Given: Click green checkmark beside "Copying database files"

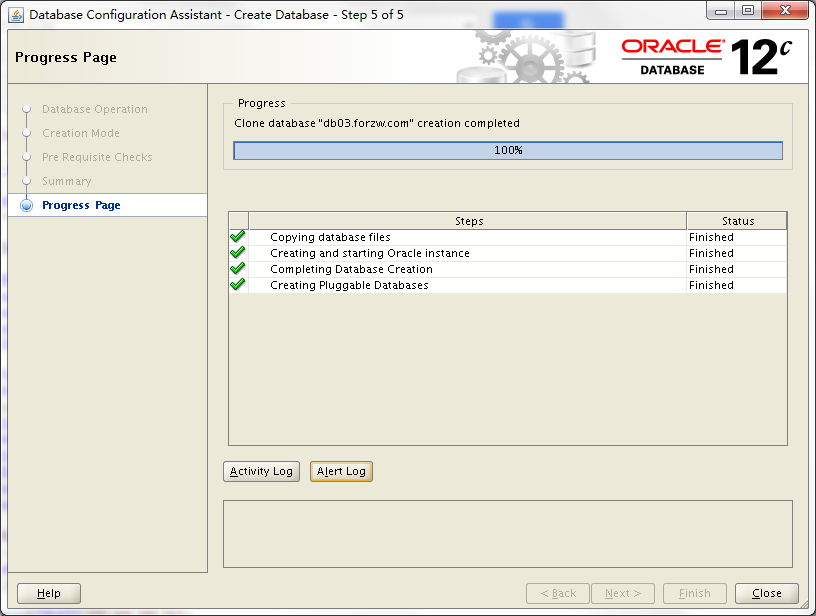Looking at the screenshot, I should [237, 236].
